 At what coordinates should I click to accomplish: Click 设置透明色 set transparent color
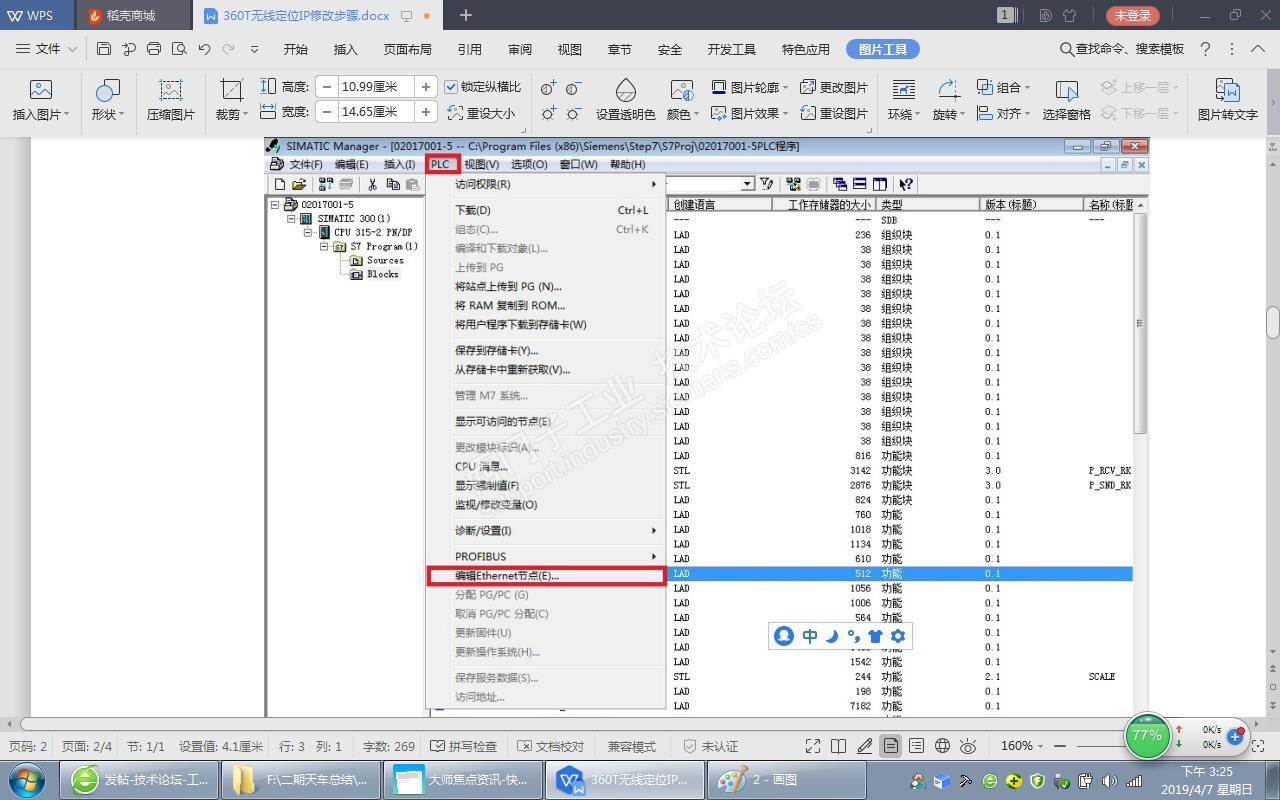(x=625, y=101)
